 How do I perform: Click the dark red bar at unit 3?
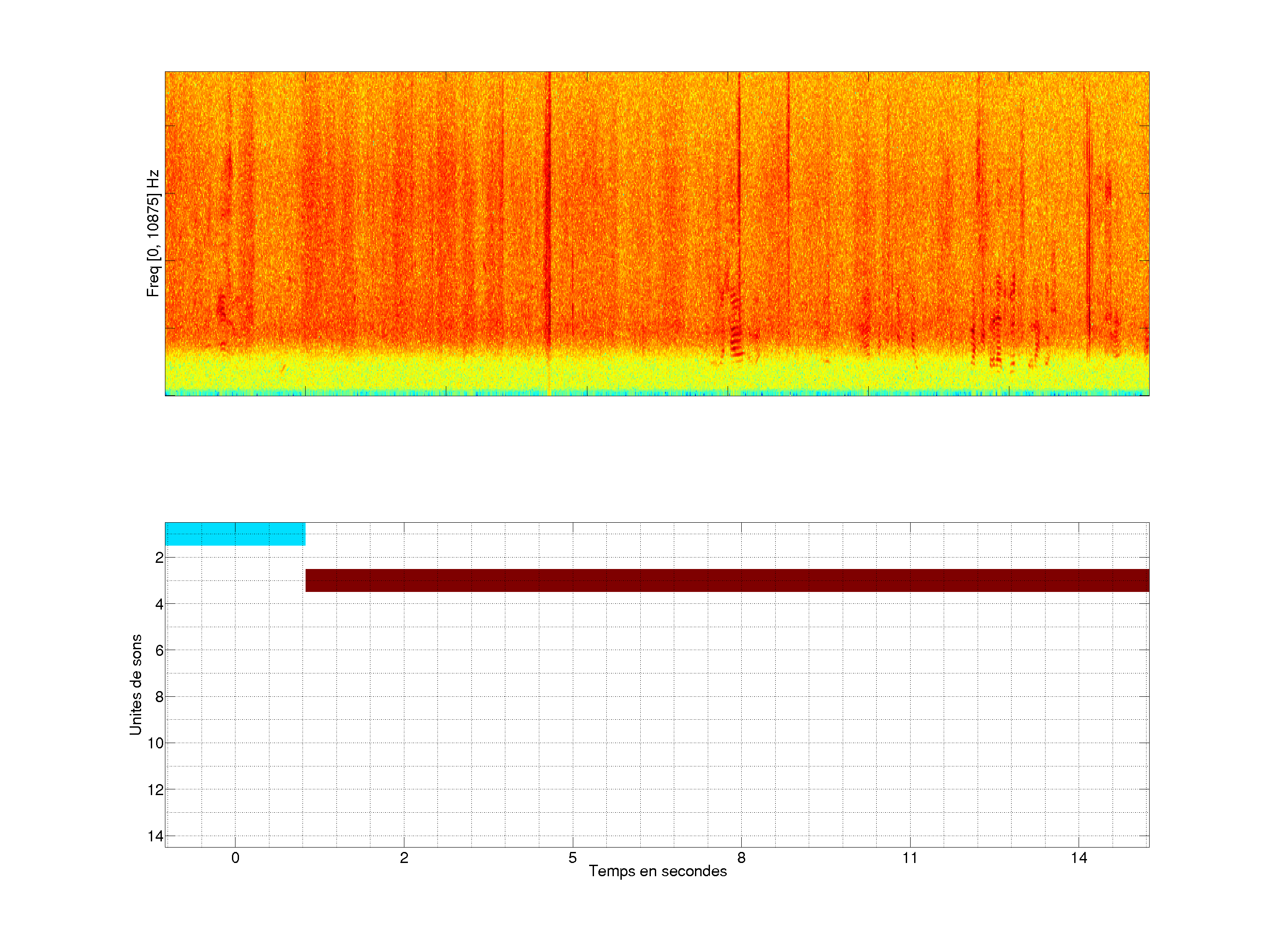coord(727,580)
